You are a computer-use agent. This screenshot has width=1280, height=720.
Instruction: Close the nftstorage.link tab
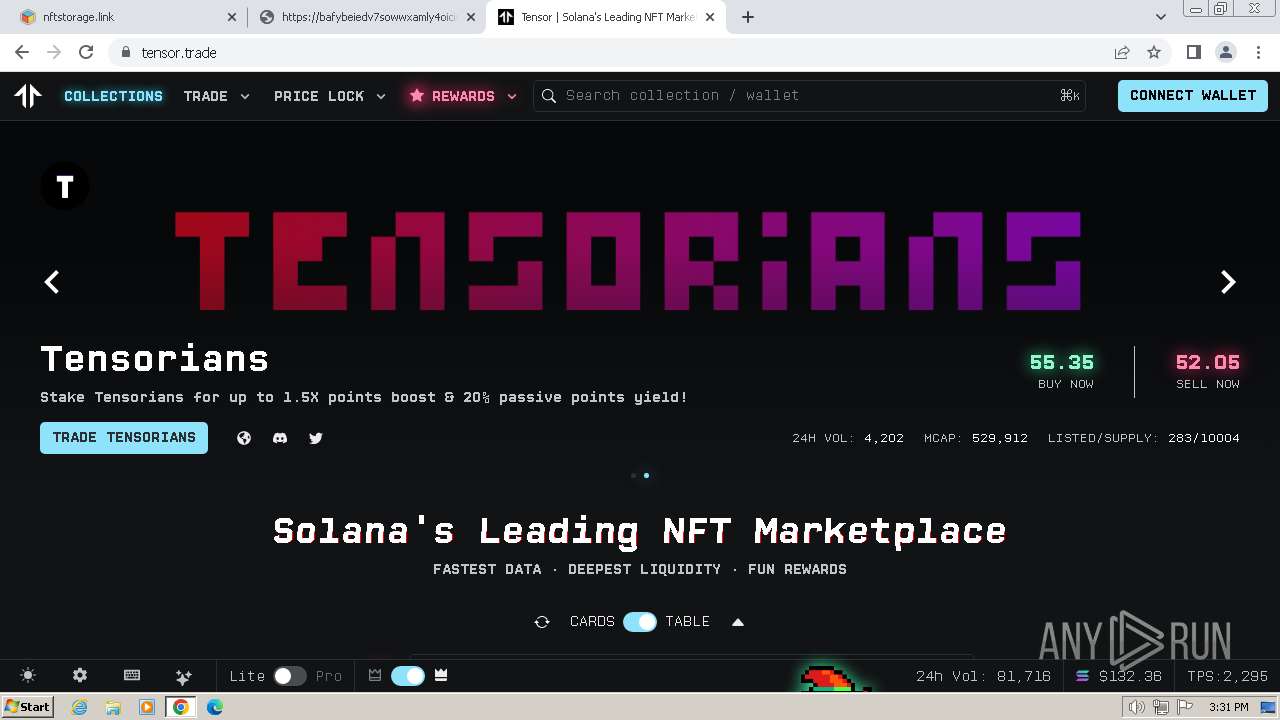(232, 17)
